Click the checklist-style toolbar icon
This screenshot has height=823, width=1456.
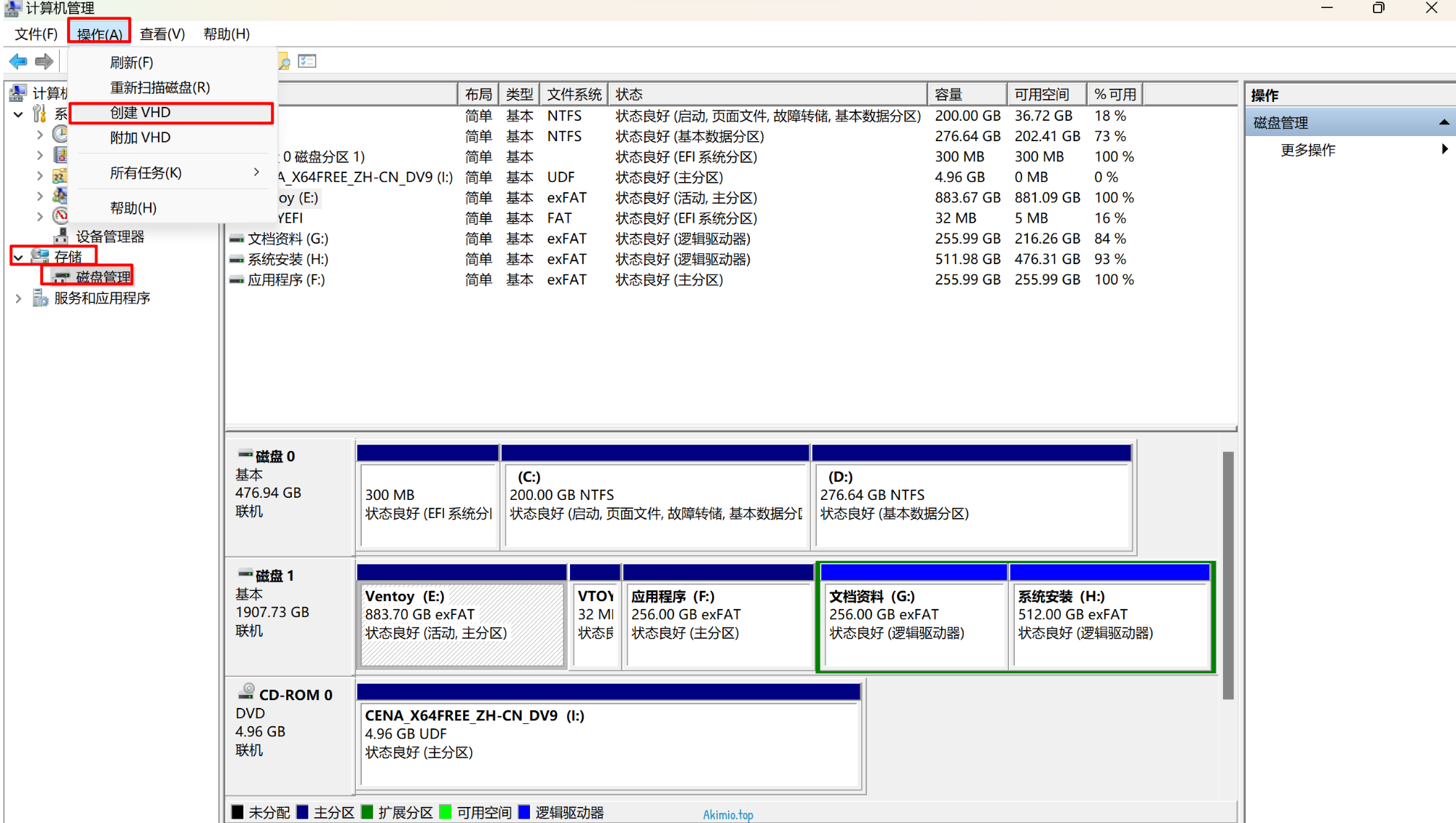pos(307,62)
